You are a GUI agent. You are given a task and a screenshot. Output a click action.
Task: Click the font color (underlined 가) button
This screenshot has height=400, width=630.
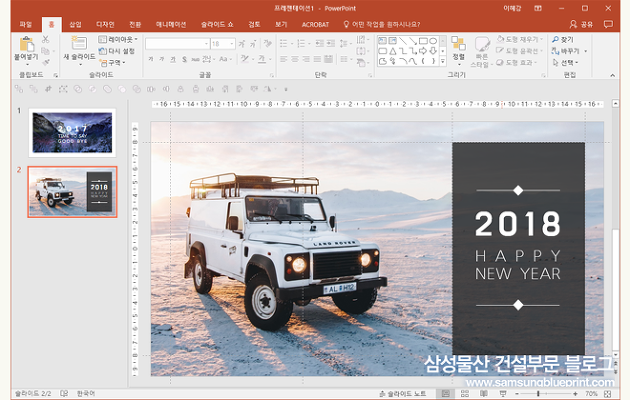point(262,59)
